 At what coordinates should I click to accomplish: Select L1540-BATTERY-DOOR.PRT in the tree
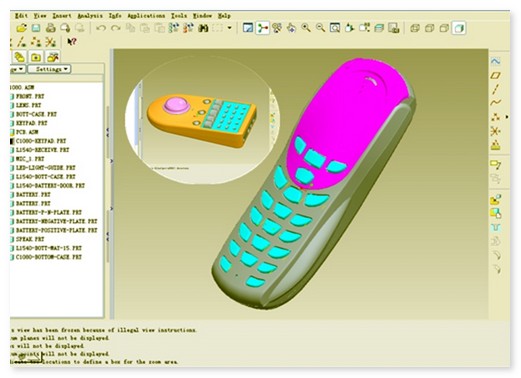[x=50, y=186]
